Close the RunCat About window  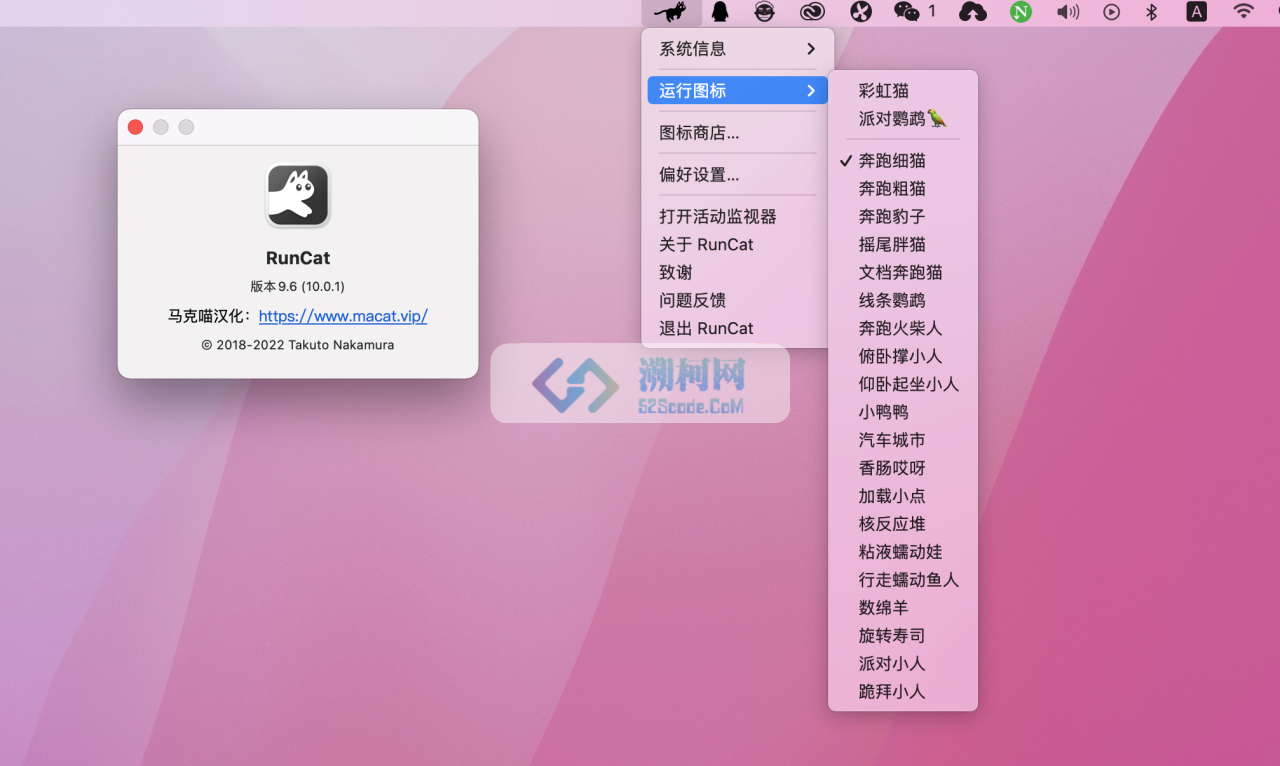pyautogui.click(x=135, y=127)
